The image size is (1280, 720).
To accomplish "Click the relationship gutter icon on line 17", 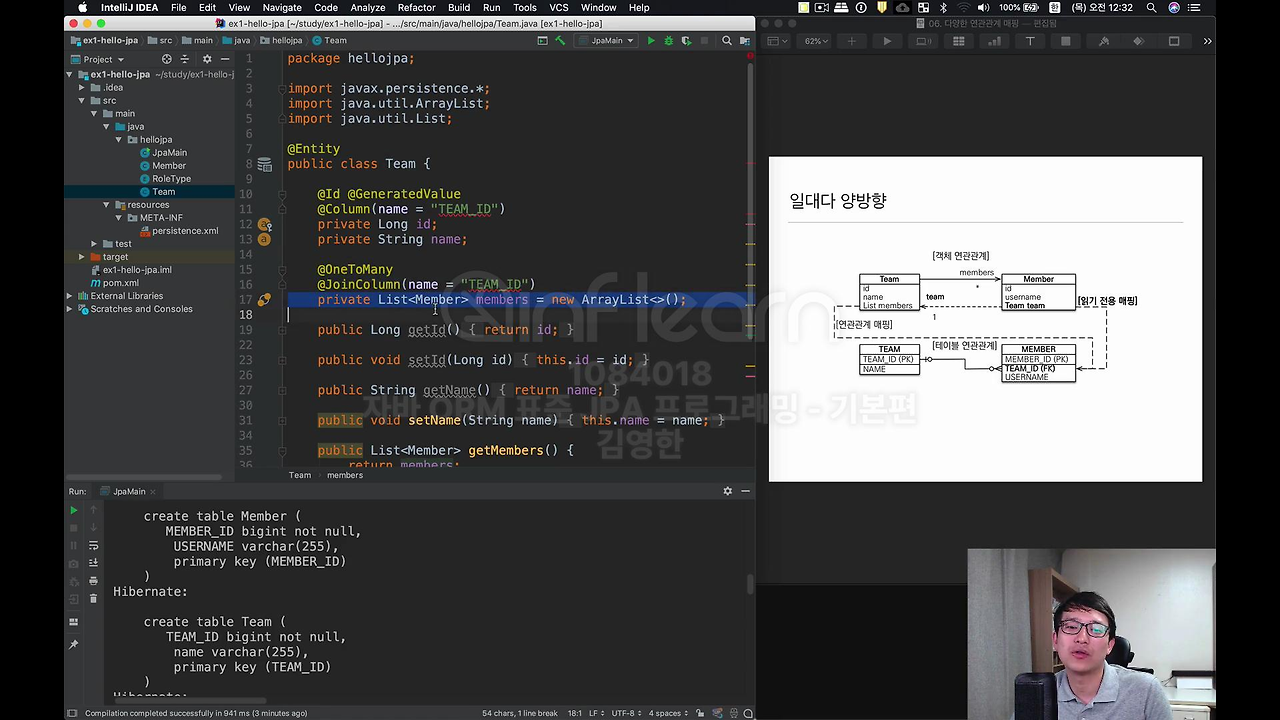I will pyautogui.click(x=264, y=300).
